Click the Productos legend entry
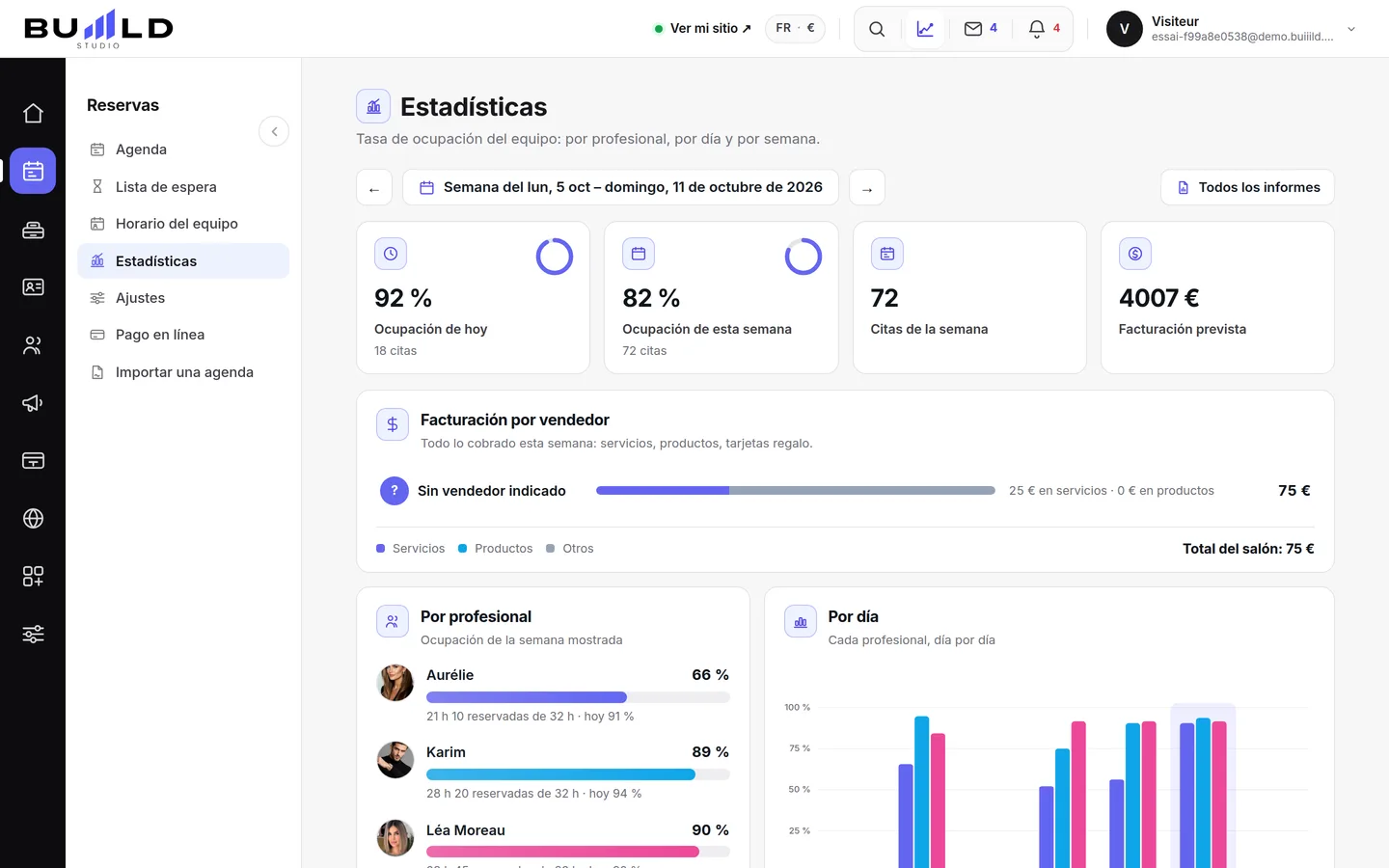Viewport: 1389px width, 868px height. pyautogui.click(x=496, y=549)
